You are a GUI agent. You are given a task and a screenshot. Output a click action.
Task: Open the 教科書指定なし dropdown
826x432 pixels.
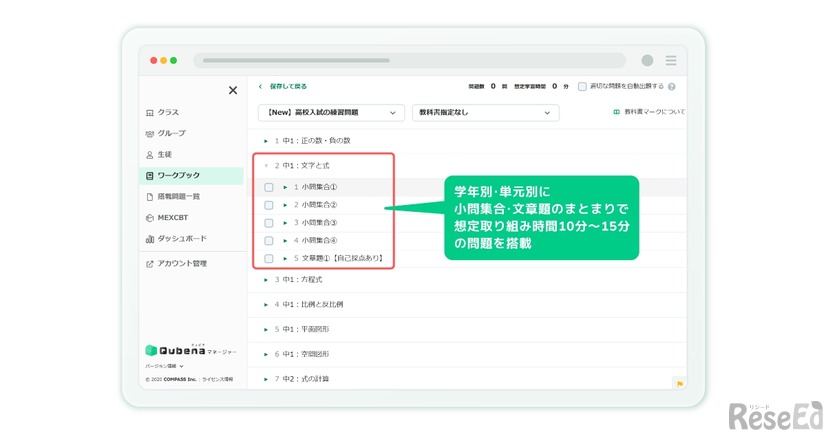(x=485, y=113)
